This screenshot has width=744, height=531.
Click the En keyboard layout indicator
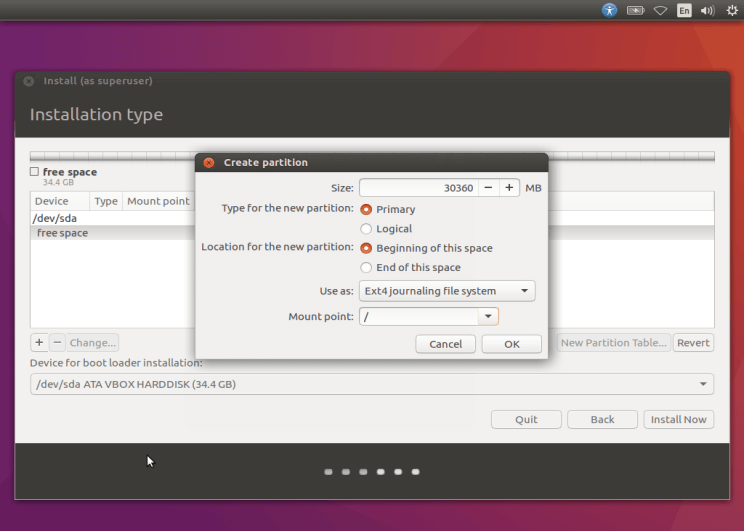(684, 10)
